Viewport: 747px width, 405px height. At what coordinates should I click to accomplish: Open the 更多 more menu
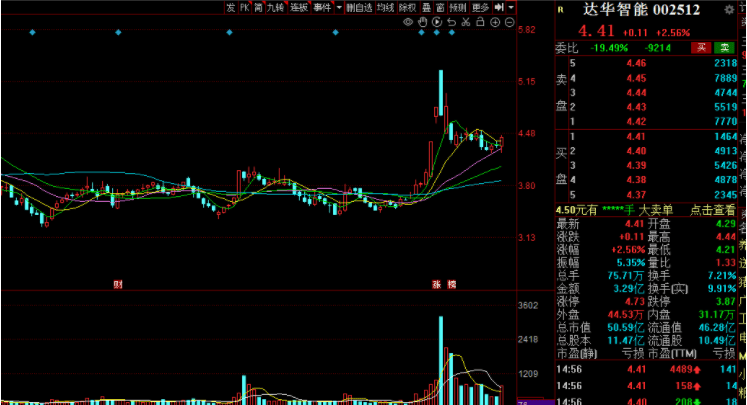[x=481, y=7]
